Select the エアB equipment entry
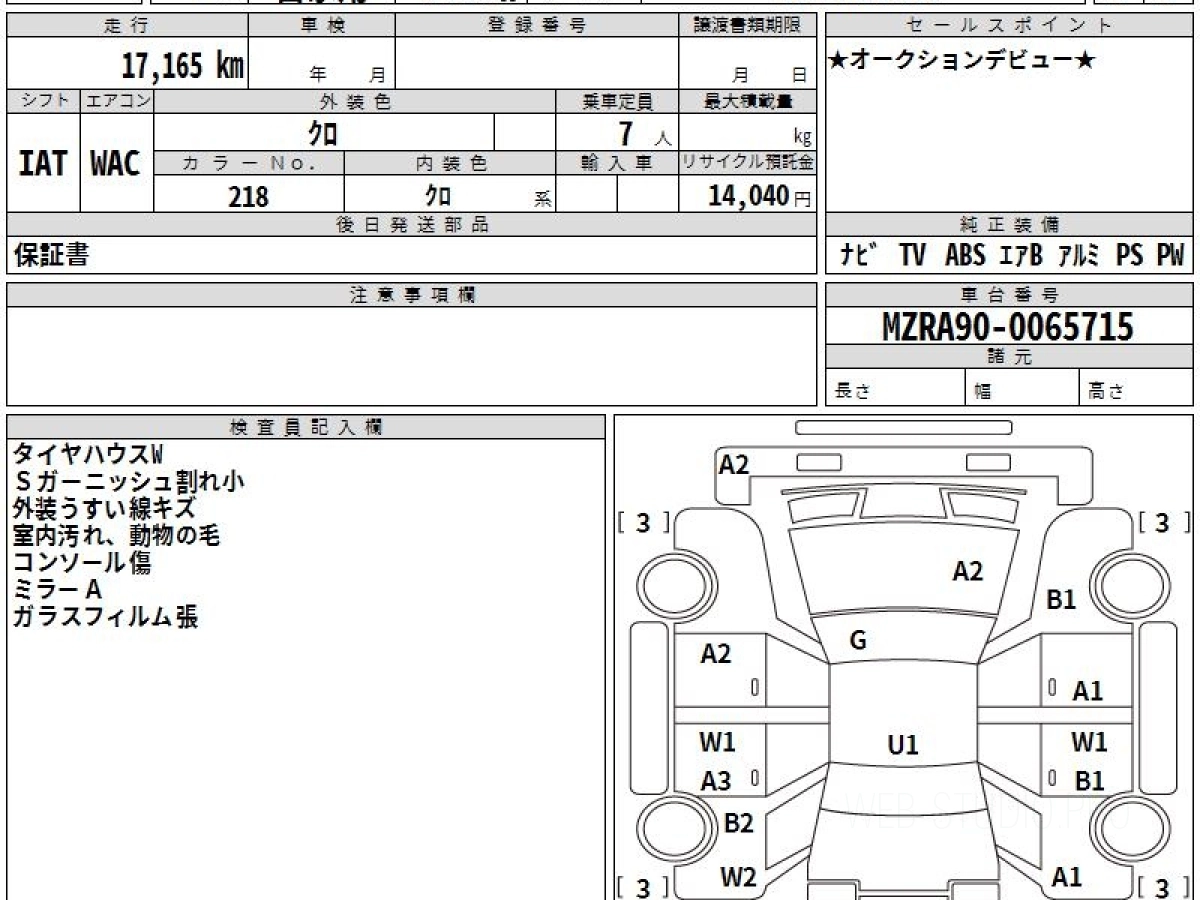This screenshot has height=900, width=1200. click(x=1022, y=256)
